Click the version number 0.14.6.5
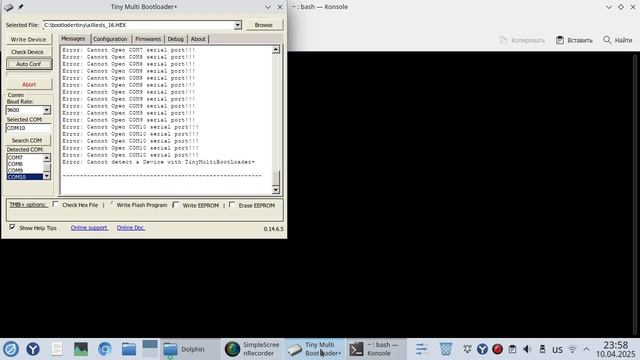 point(273,229)
